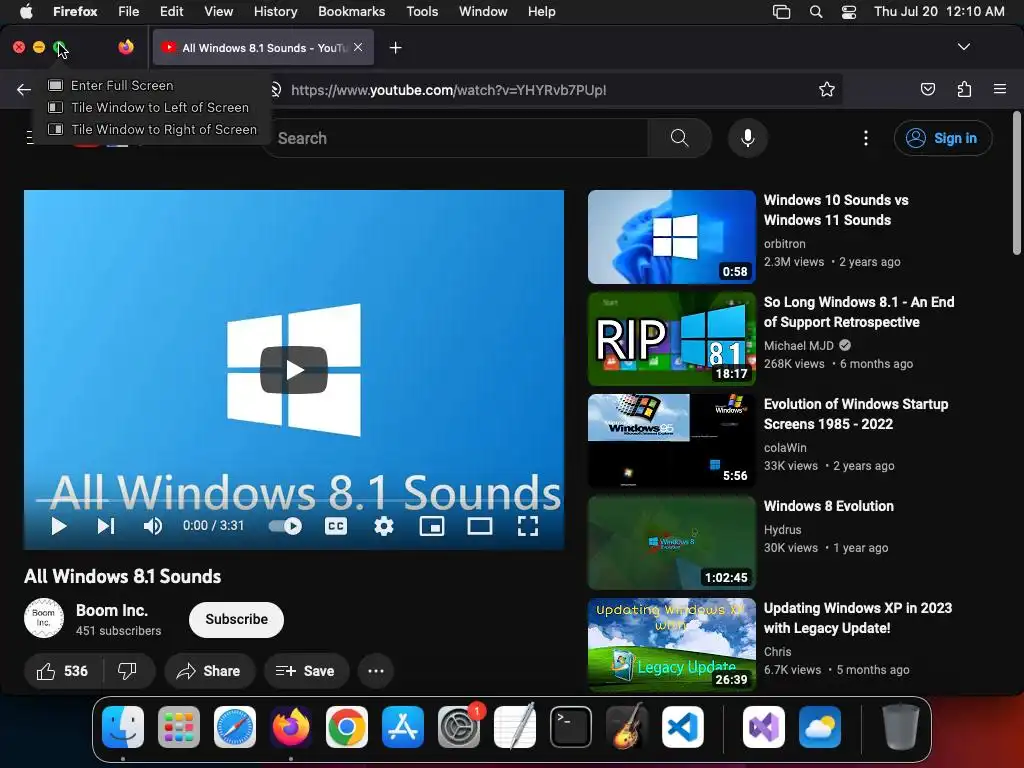
Task: Open Spotlight search in menu bar
Action: point(816,12)
